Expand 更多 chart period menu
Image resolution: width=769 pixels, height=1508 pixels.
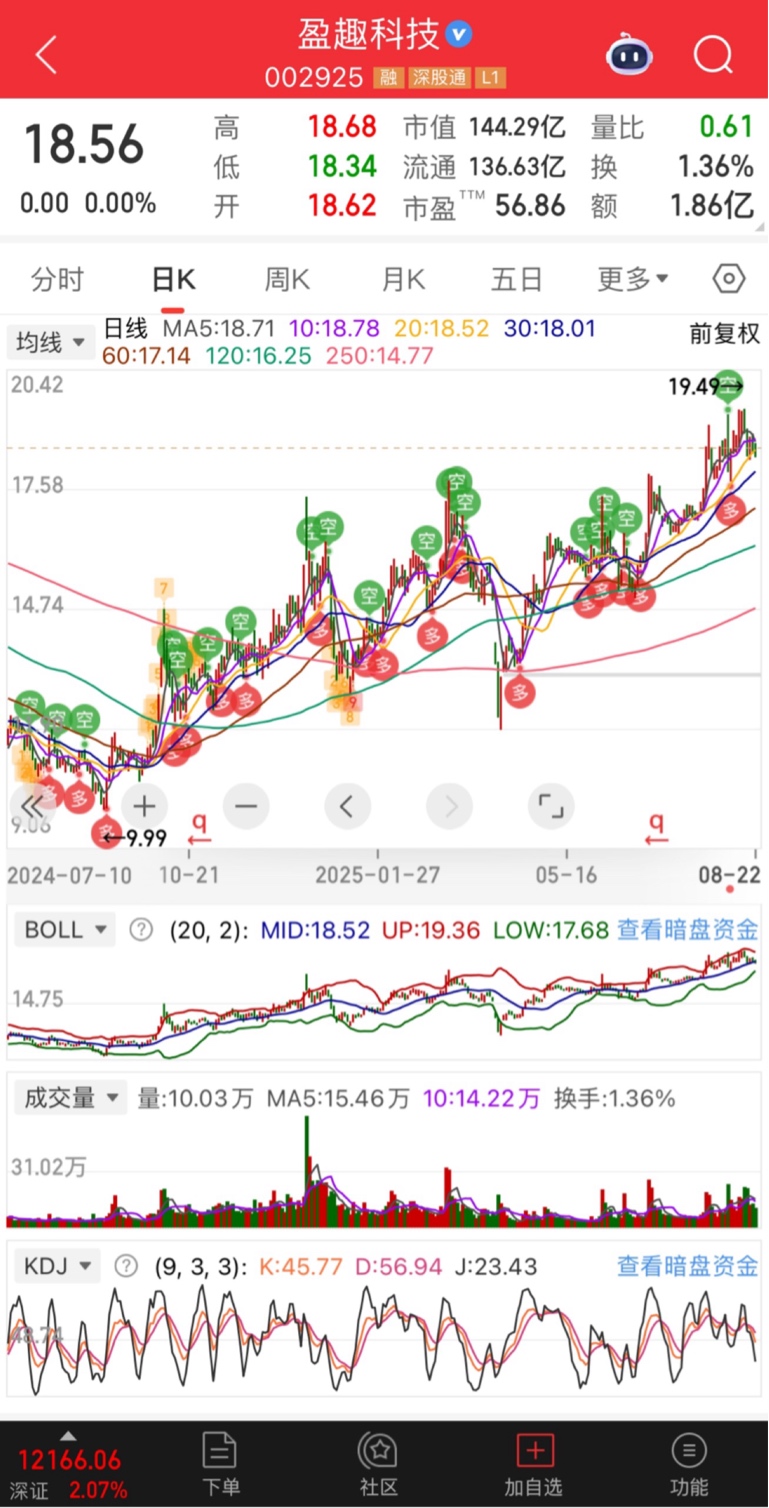pyautogui.click(x=633, y=279)
